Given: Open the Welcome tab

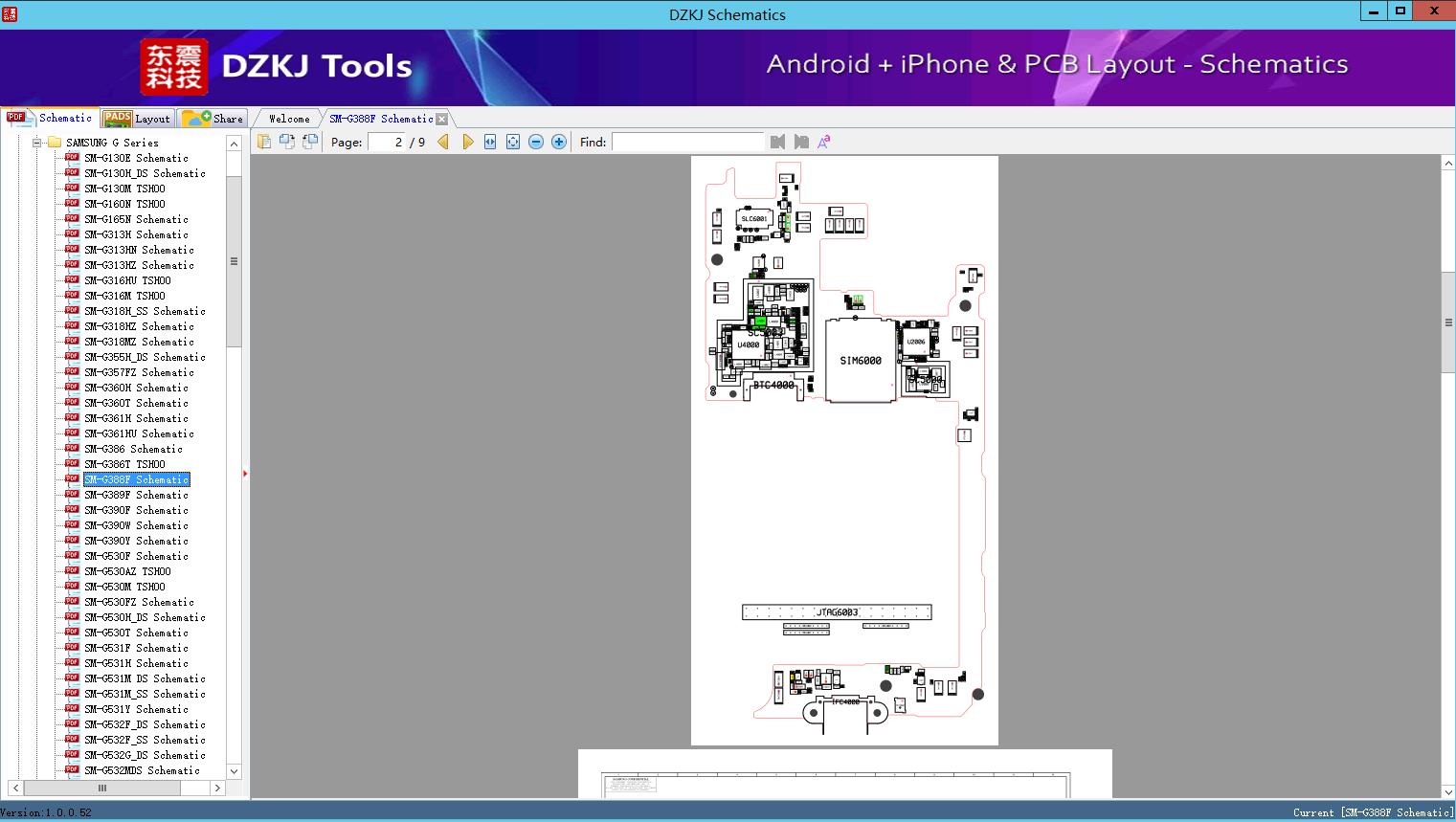Looking at the screenshot, I should coord(289,119).
